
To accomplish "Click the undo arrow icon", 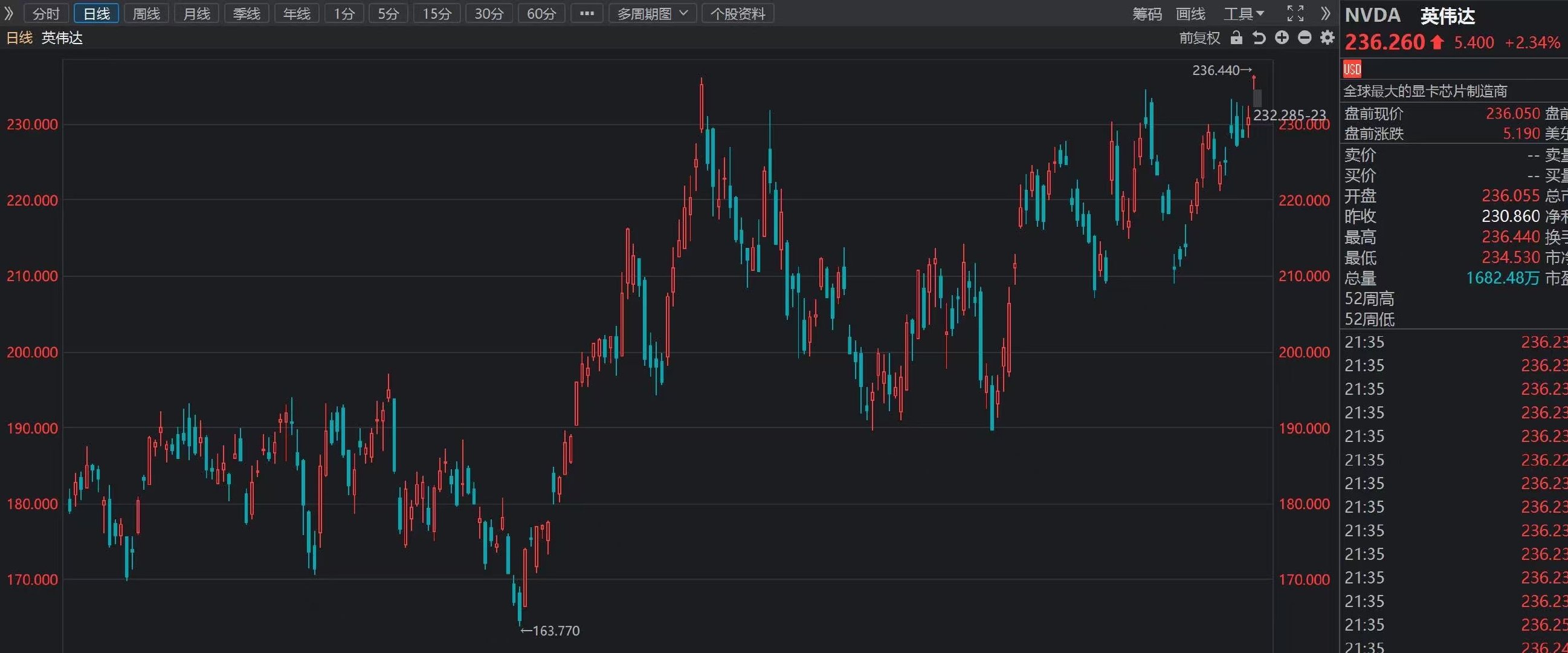I will tap(1259, 37).
